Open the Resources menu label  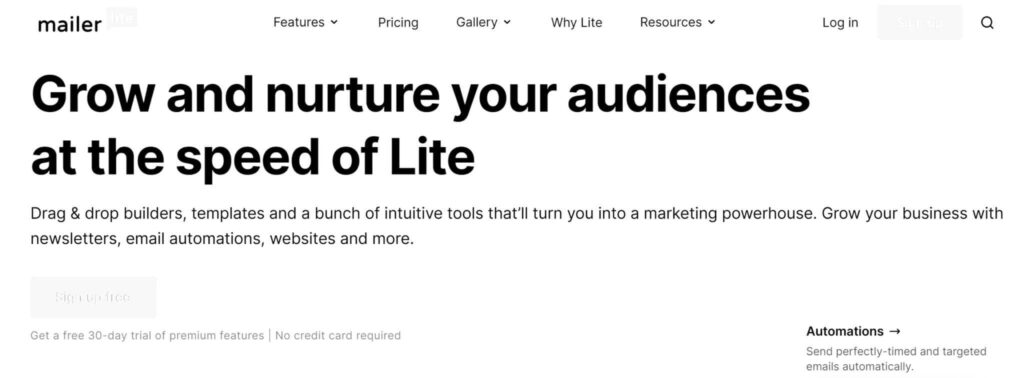pyautogui.click(x=671, y=22)
